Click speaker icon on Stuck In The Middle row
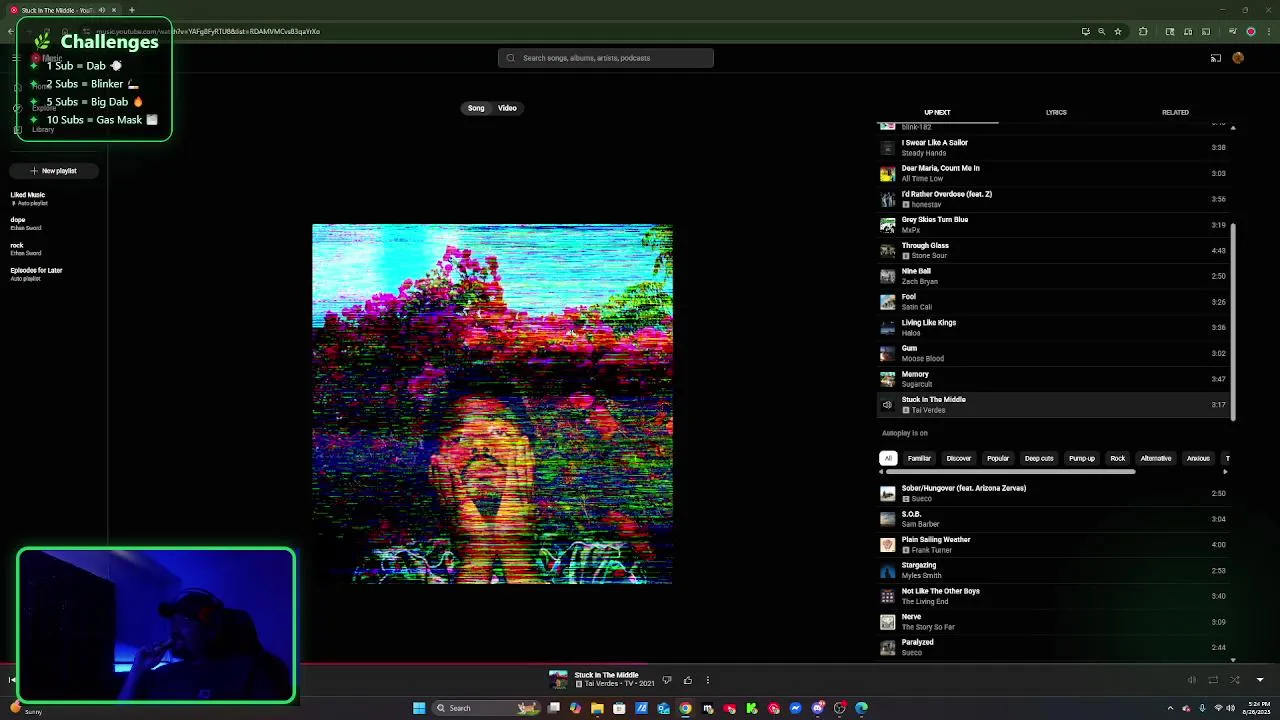This screenshot has height=720, width=1280. point(887,405)
